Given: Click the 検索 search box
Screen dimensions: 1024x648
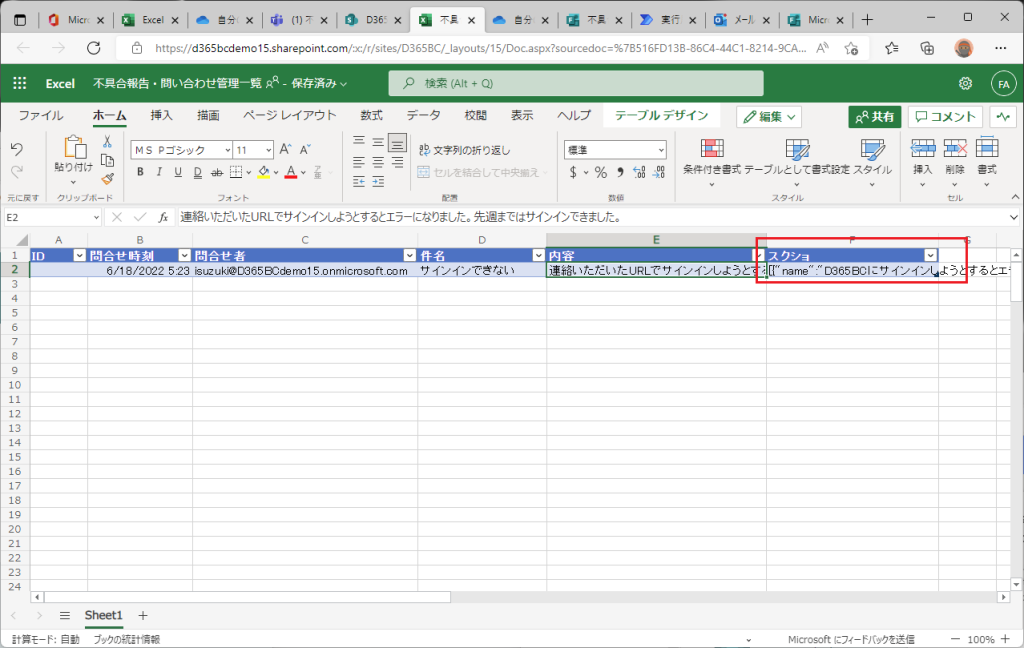Looking at the screenshot, I should 575,84.
